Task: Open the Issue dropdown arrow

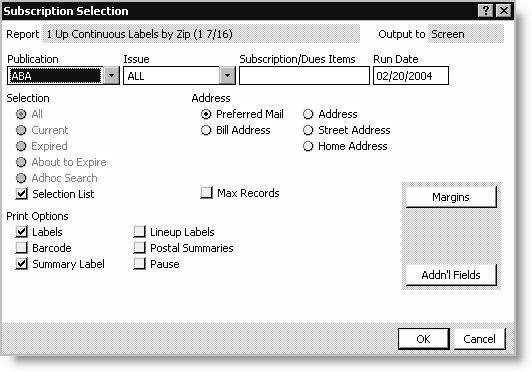Action: click(227, 75)
